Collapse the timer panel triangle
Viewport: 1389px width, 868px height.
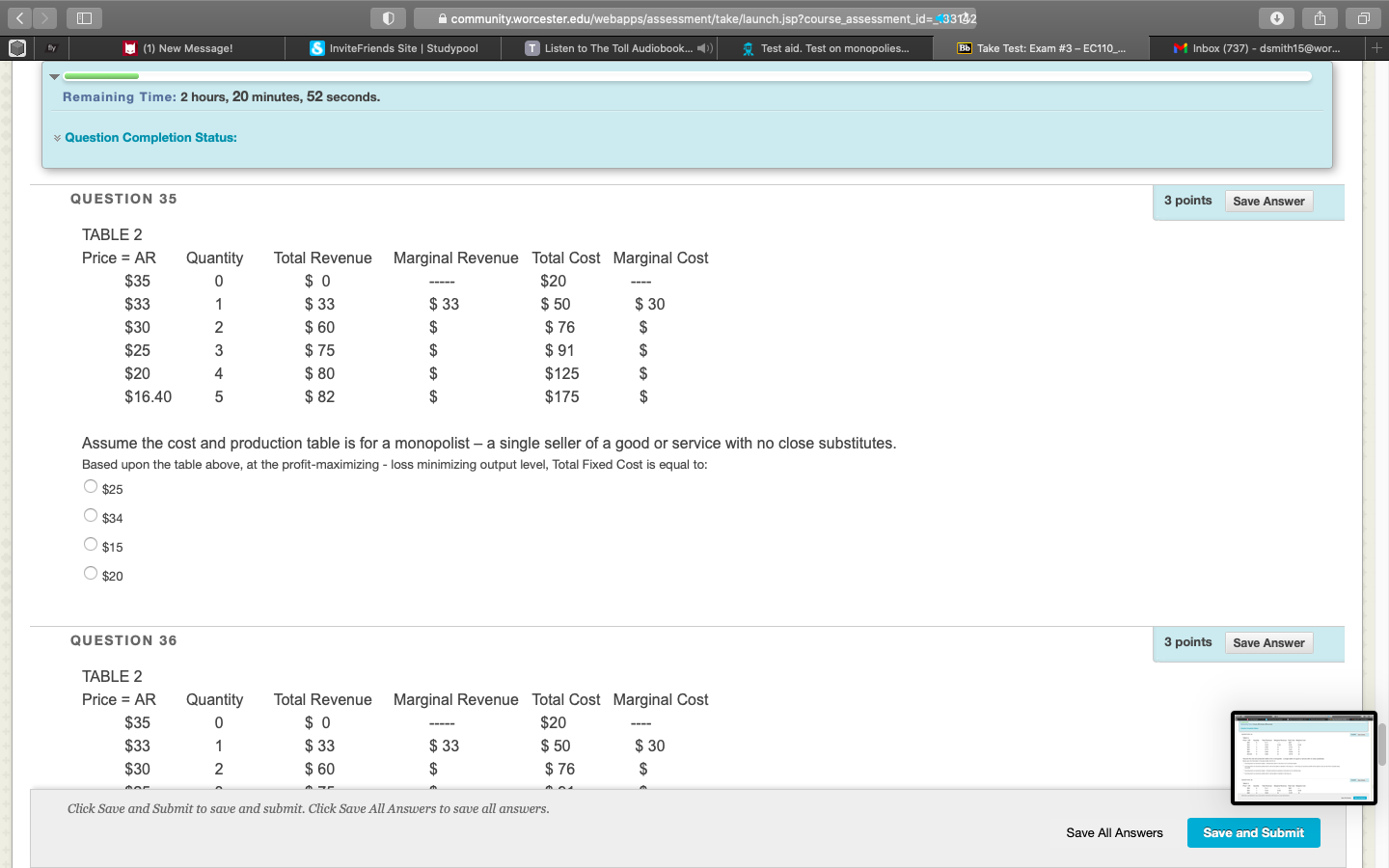tap(55, 76)
